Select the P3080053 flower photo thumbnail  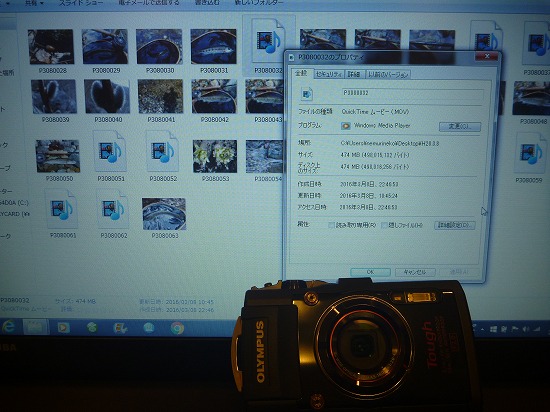click(215, 156)
